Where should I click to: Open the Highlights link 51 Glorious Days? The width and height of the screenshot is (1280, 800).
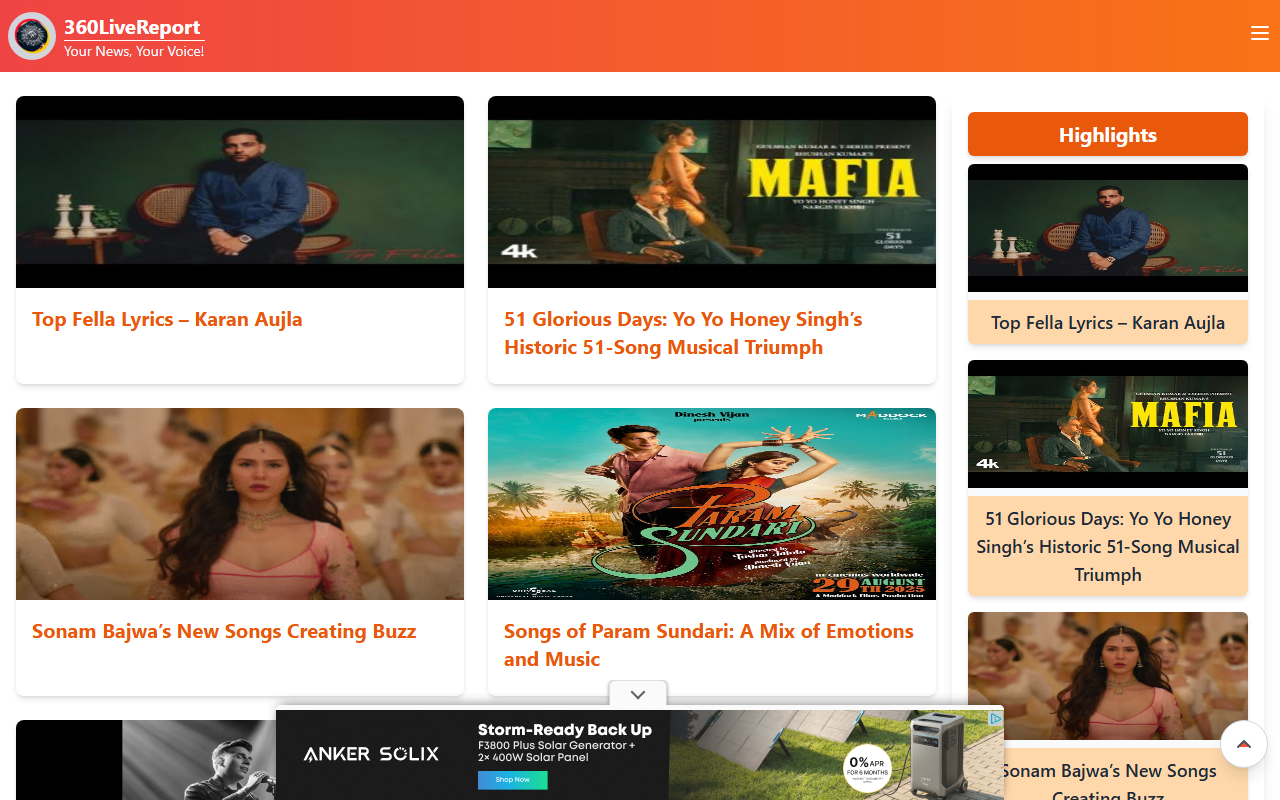(x=1108, y=546)
